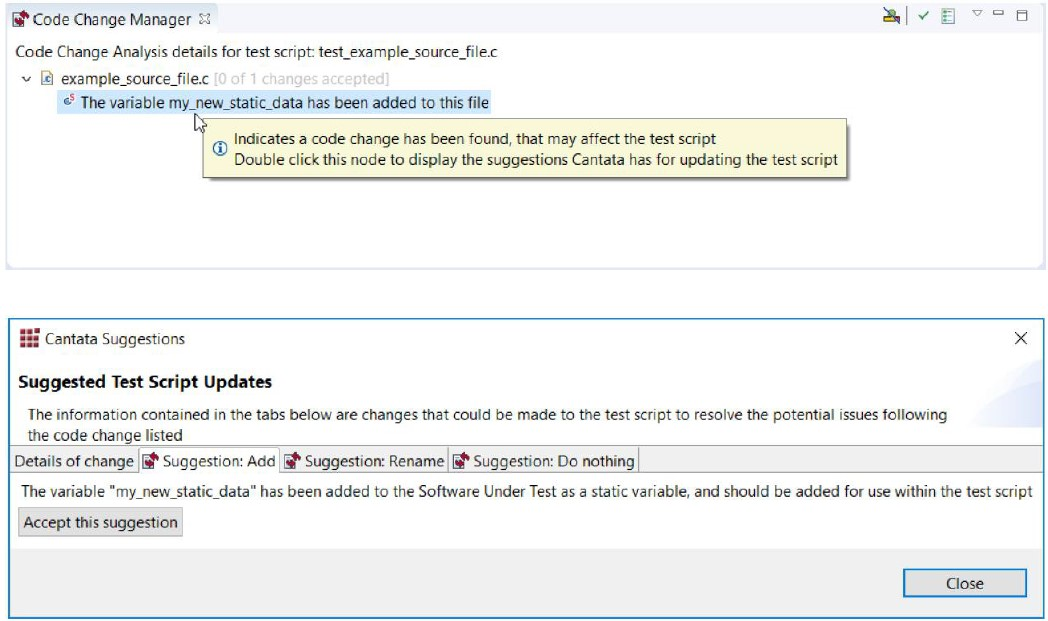This screenshot has height=621, width=1048.
Task: Click the suggestion description about my_new_static_data static variable
Action: 527,491
